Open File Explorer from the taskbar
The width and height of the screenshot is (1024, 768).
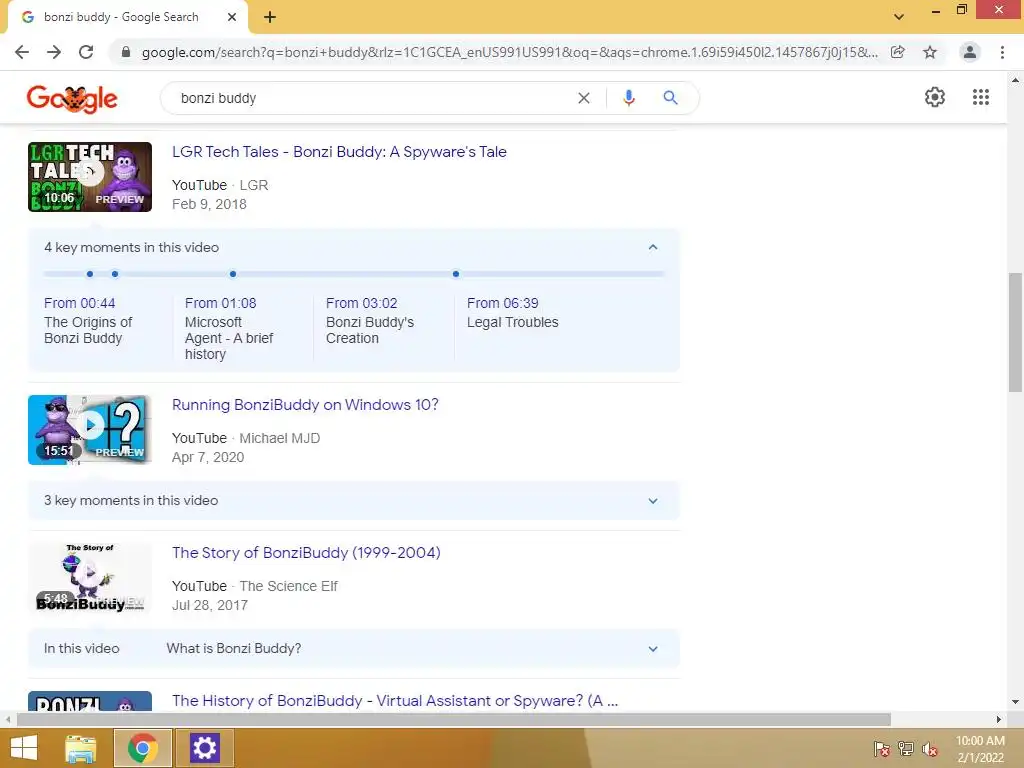pyautogui.click(x=81, y=748)
